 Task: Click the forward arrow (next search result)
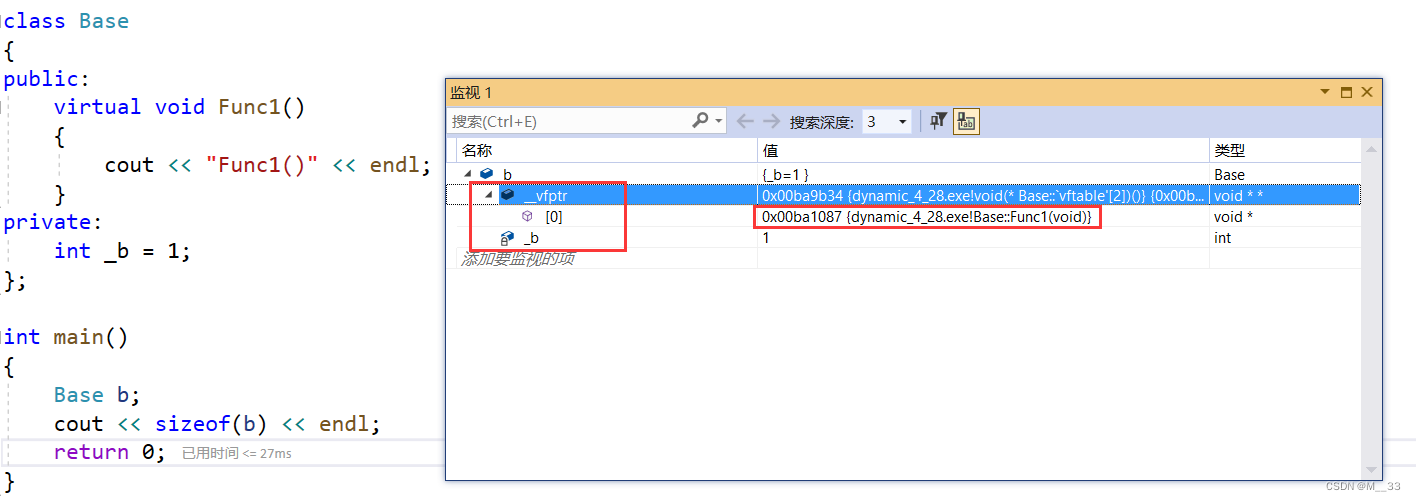[771, 121]
